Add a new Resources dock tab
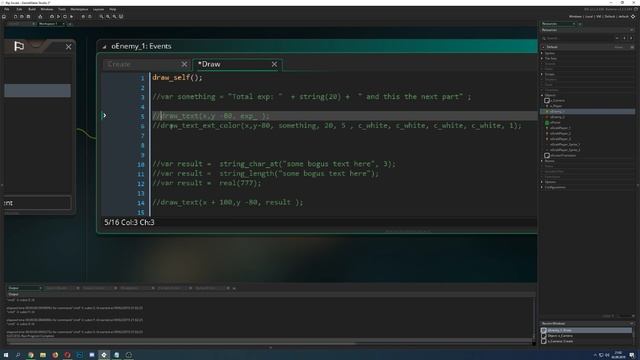The image size is (640, 360). point(580,24)
